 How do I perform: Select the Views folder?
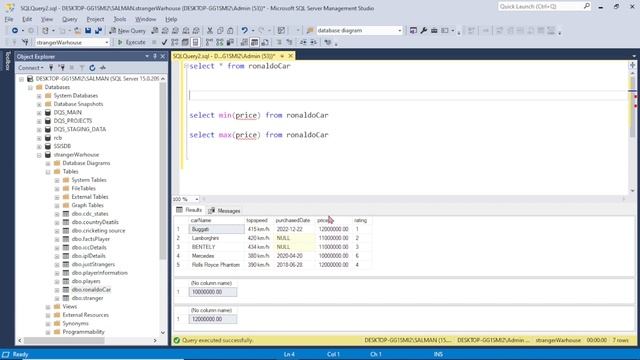point(69,307)
